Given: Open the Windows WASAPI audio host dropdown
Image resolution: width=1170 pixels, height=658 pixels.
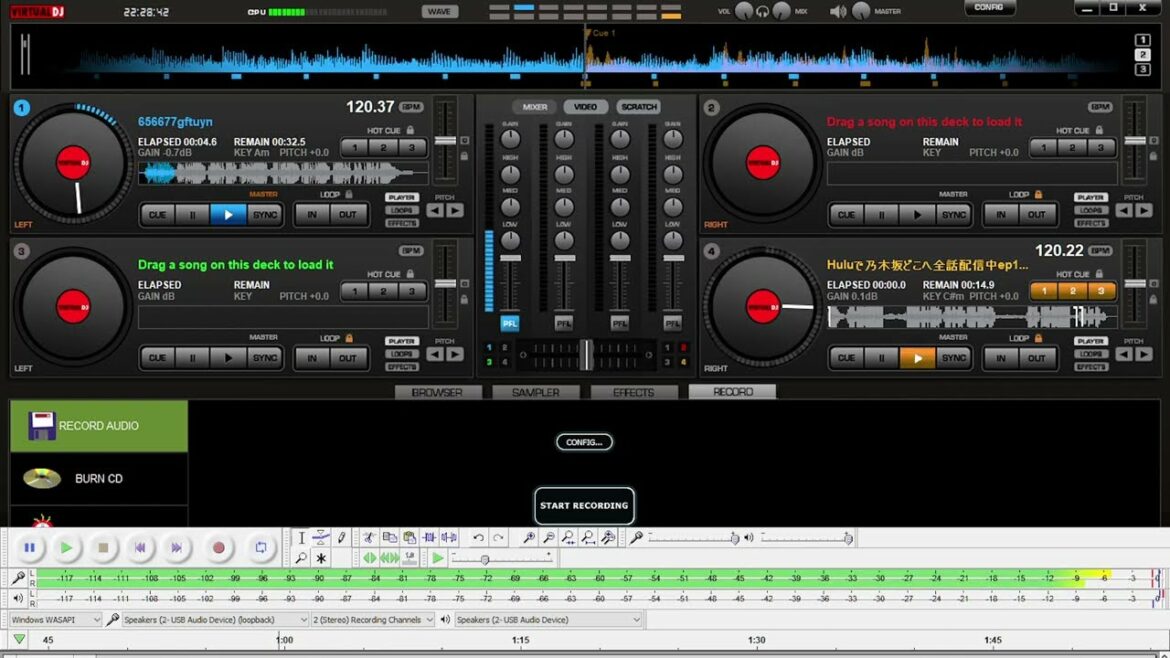Looking at the screenshot, I should point(56,620).
